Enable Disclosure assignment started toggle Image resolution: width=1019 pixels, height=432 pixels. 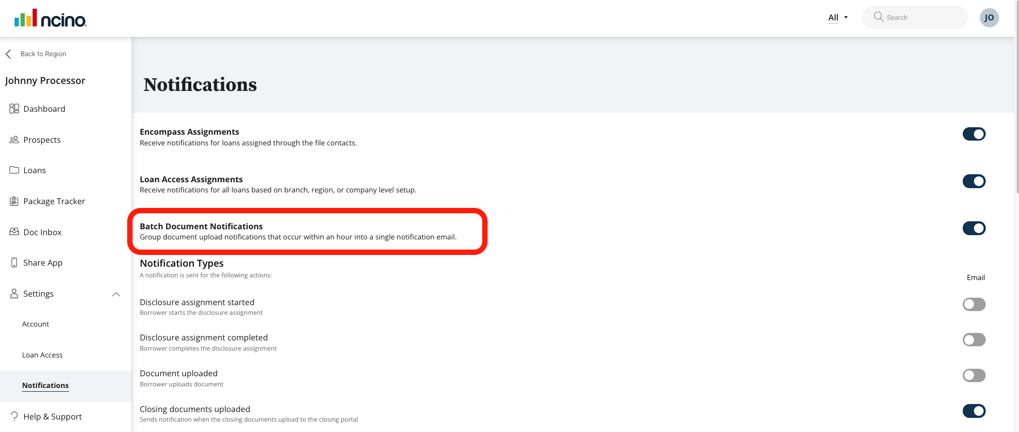point(973,304)
